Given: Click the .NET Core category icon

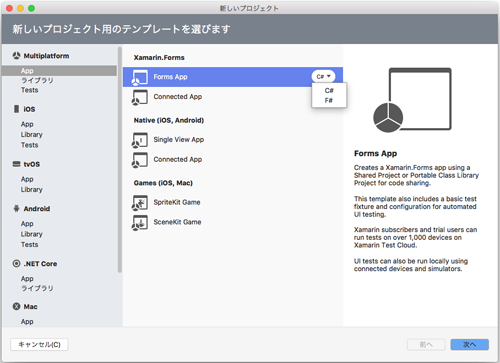Looking at the screenshot, I should coord(16,264).
